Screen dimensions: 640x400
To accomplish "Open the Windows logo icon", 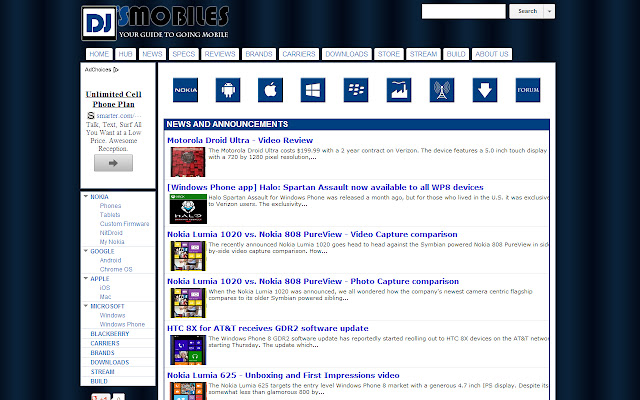I will pyautogui.click(x=313, y=90).
